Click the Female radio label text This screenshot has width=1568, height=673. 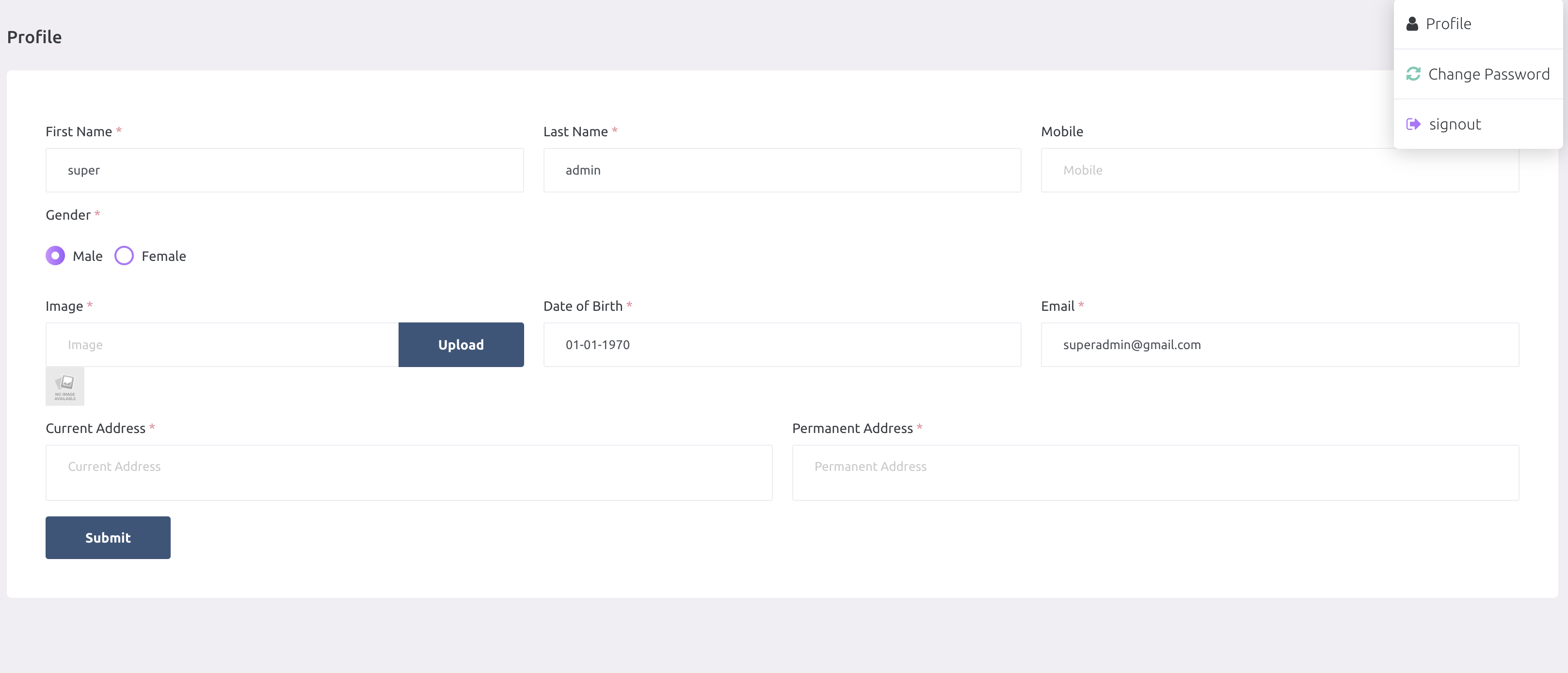point(164,256)
